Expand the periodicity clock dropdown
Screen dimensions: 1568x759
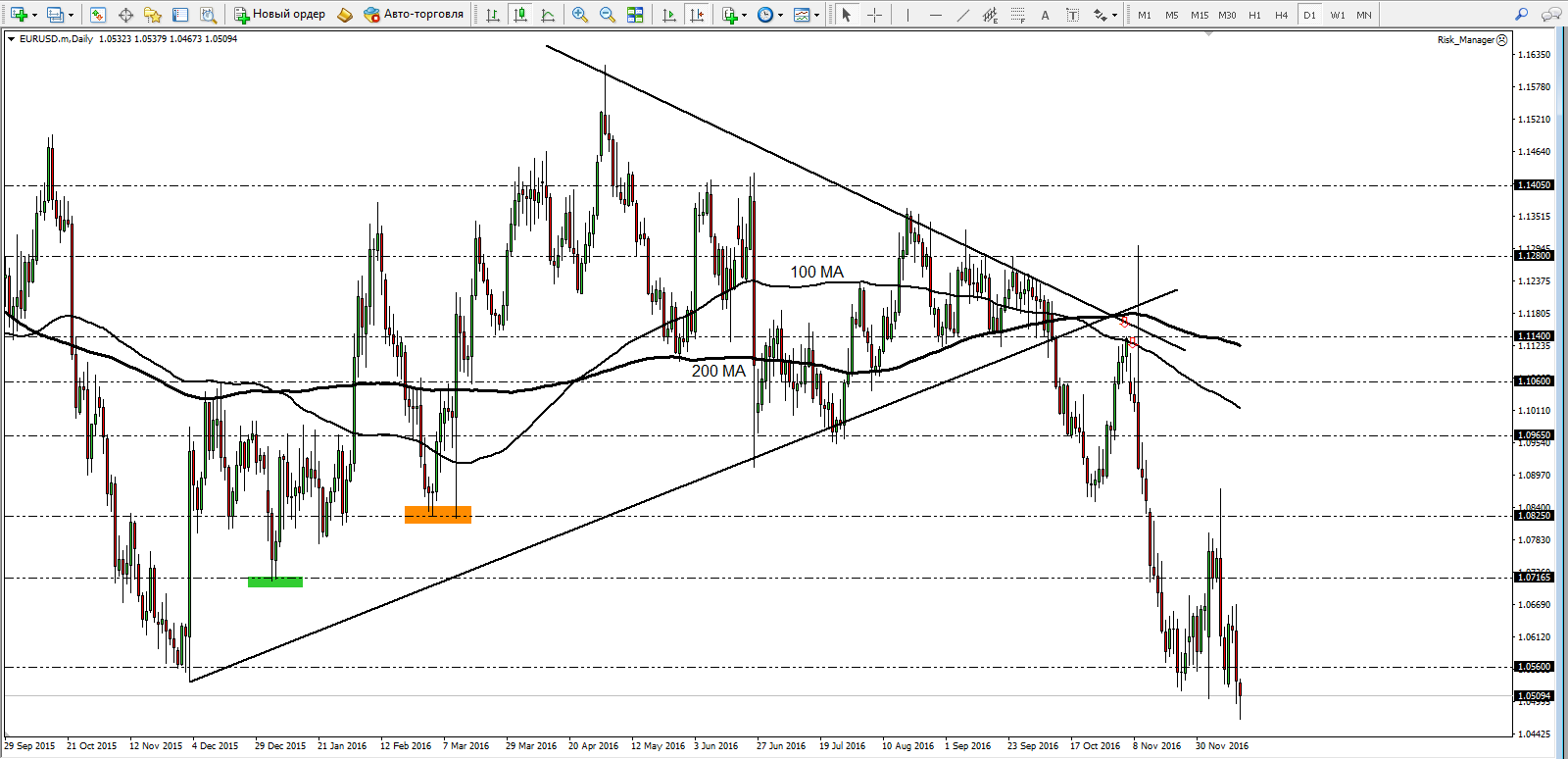click(x=781, y=16)
